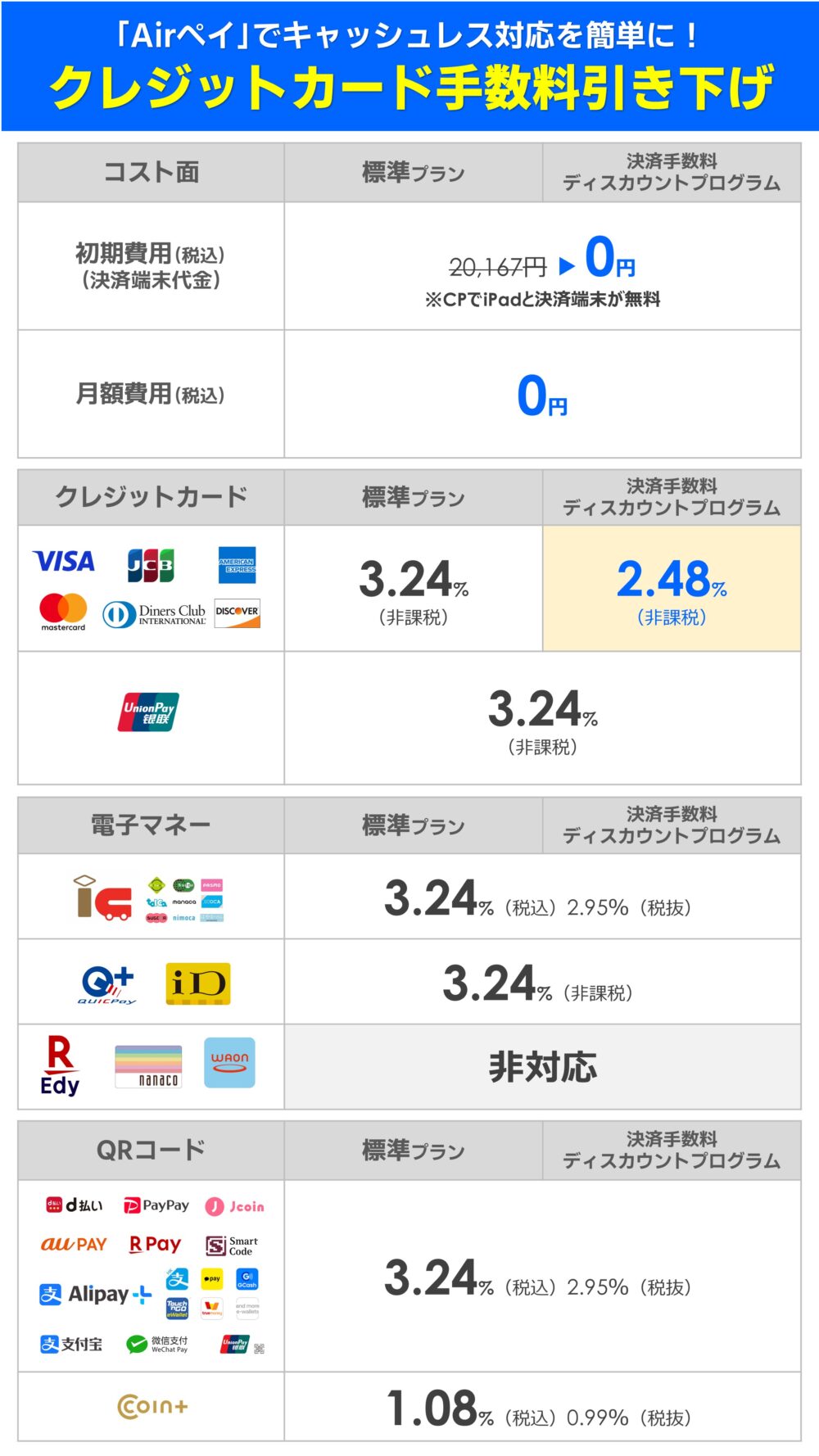The image size is (819, 1456).
Task: Click the blue arrow beside 20,167円
Action: click(x=567, y=266)
